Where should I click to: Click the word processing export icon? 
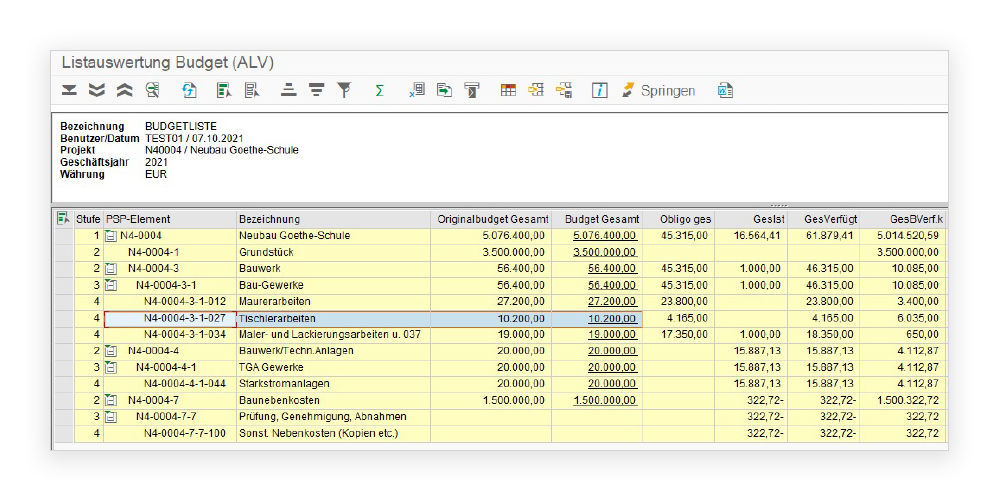[725, 90]
